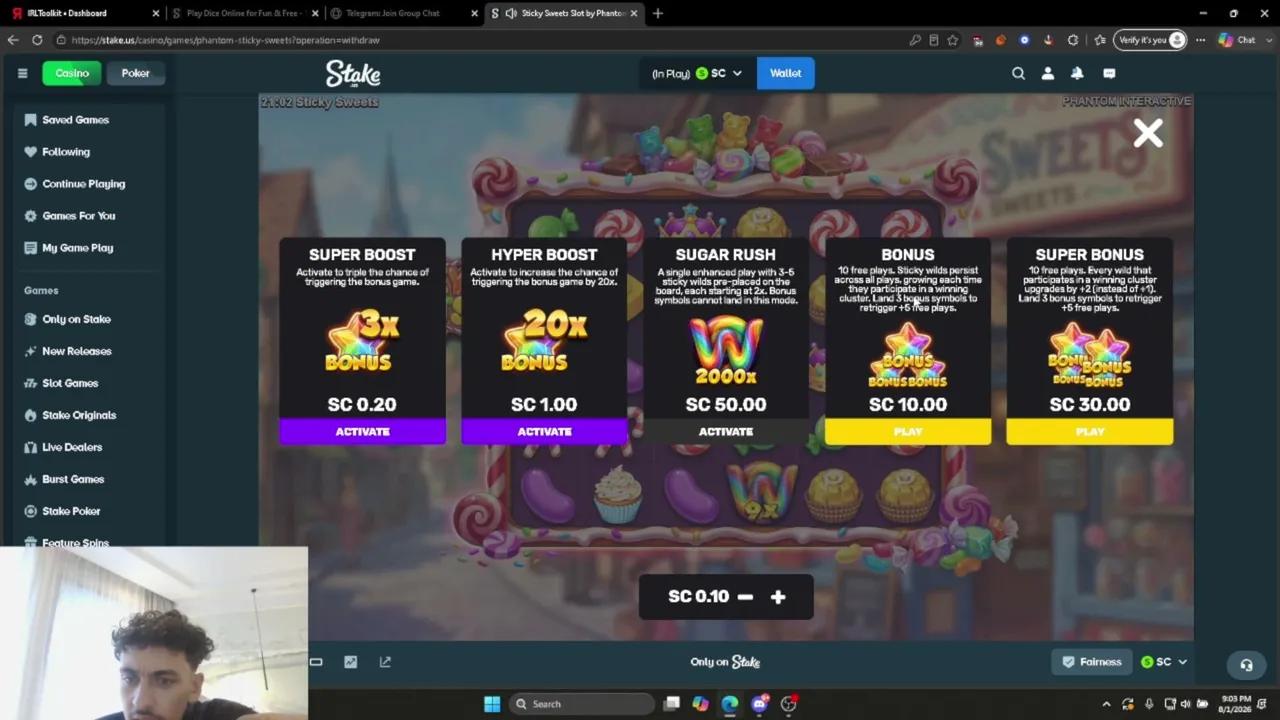Open the Stake site search
Image resolution: width=1280 pixels, height=720 pixels.
click(1018, 73)
